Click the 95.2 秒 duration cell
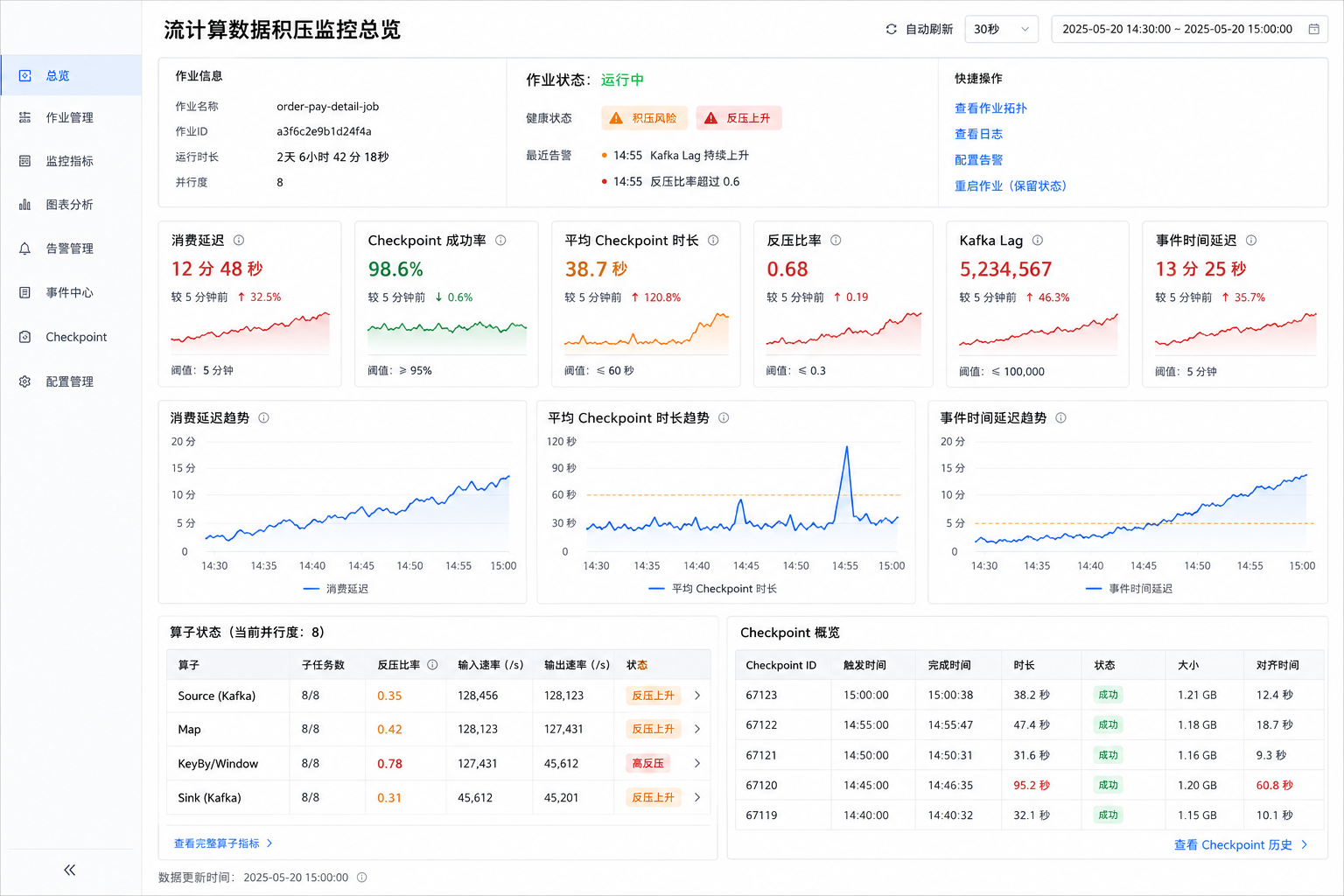Image resolution: width=1344 pixels, height=896 pixels. 1032,786
